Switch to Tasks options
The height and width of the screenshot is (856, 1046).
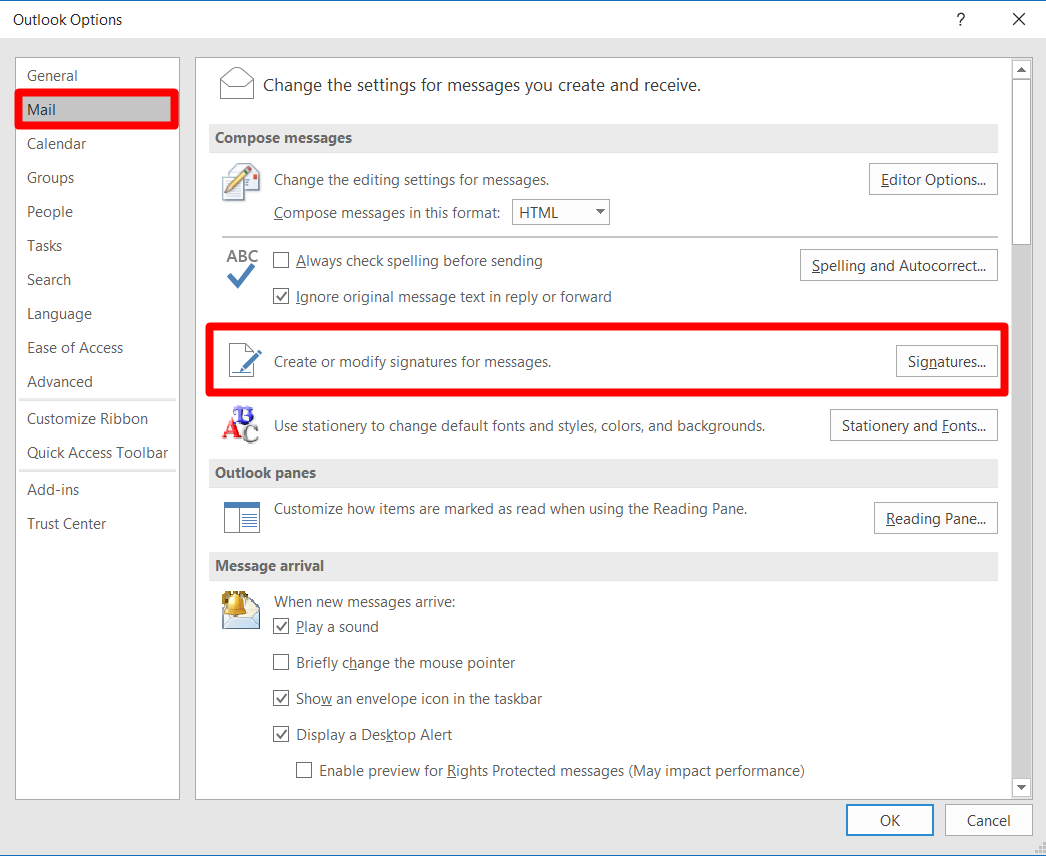click(97, 246)
